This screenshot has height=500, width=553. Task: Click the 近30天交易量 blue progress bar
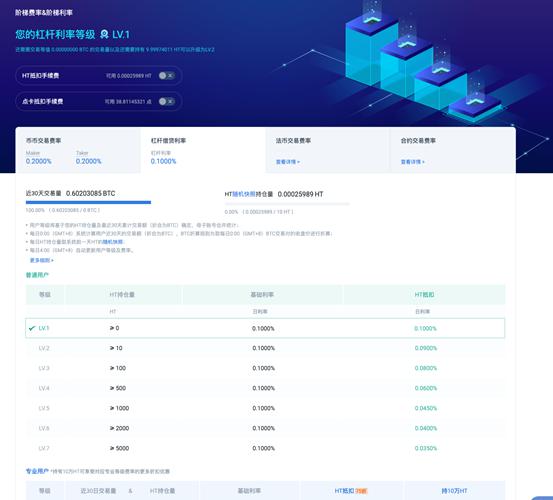(x=88, y=202)
